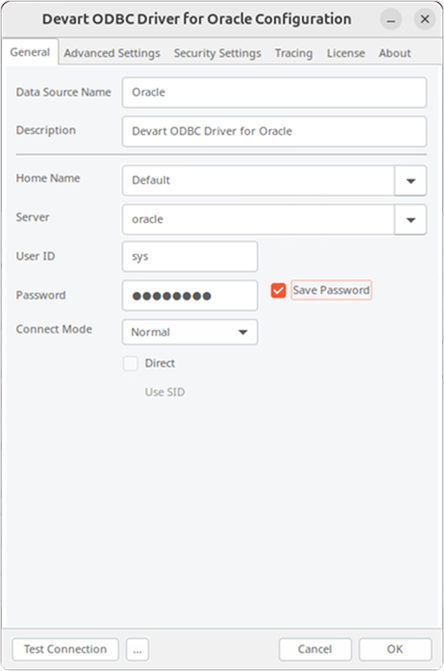Viewport: 444px width, 671px height.
Task: Click the Description input field
Action: click(274, 131)
